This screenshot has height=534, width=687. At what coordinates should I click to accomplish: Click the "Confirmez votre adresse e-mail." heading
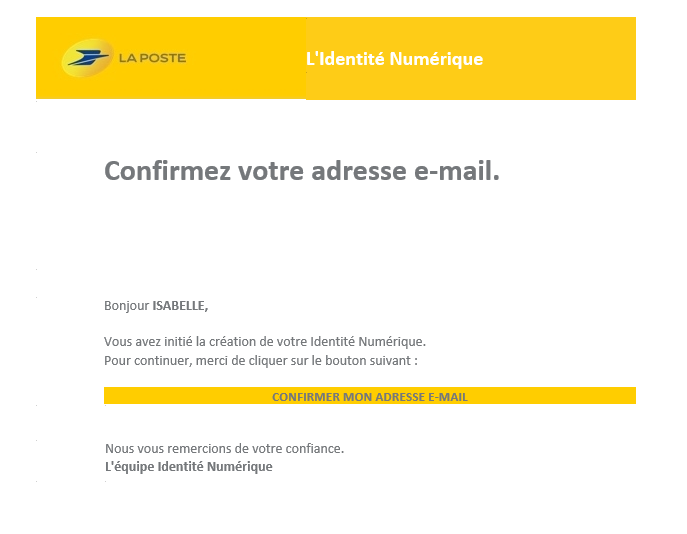(301, 172)
